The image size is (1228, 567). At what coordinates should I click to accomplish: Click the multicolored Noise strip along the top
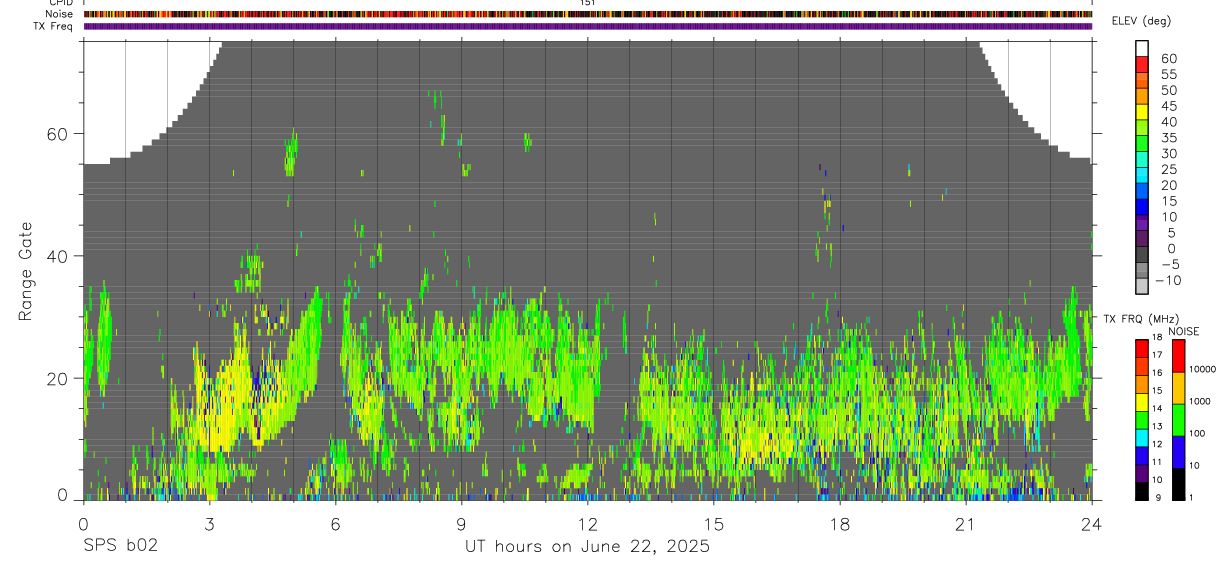[x=587, y=14]
